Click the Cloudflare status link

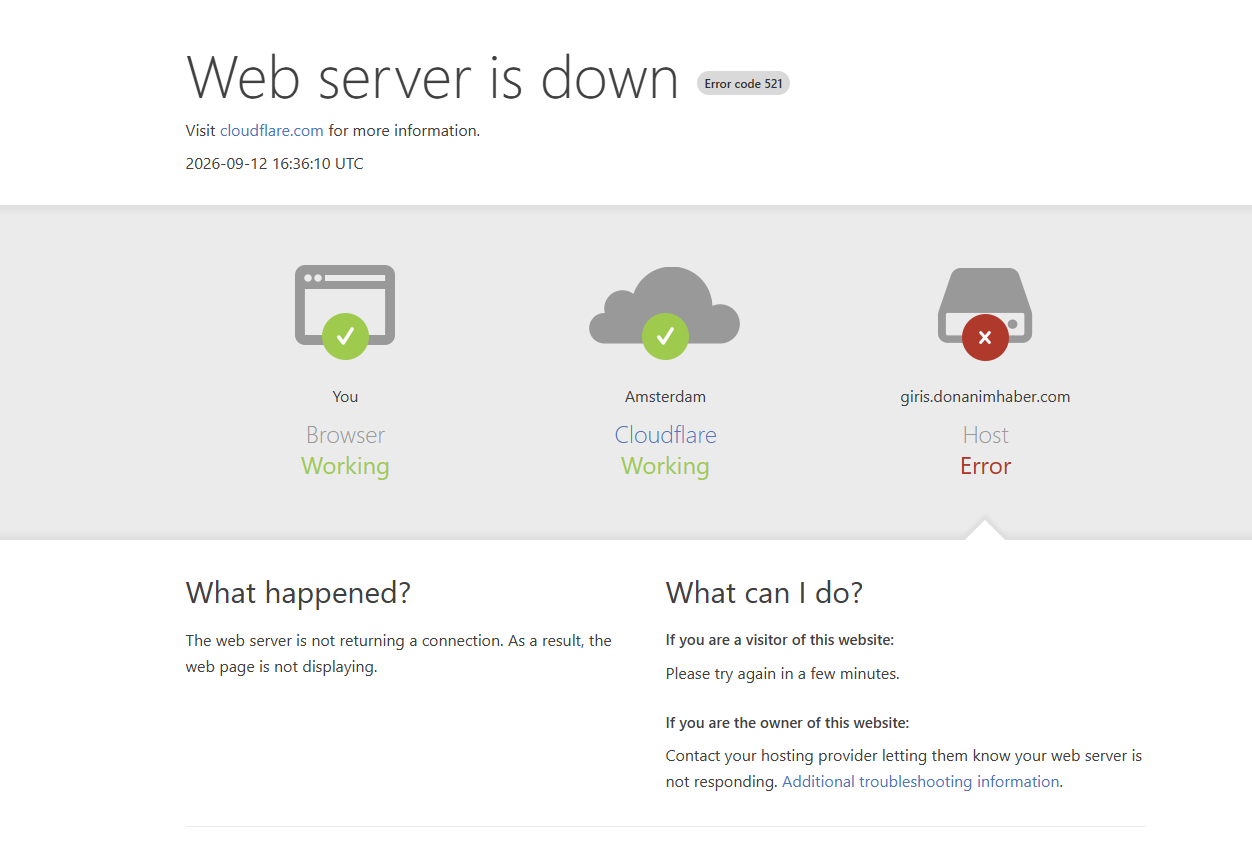[x=665, y=435]
